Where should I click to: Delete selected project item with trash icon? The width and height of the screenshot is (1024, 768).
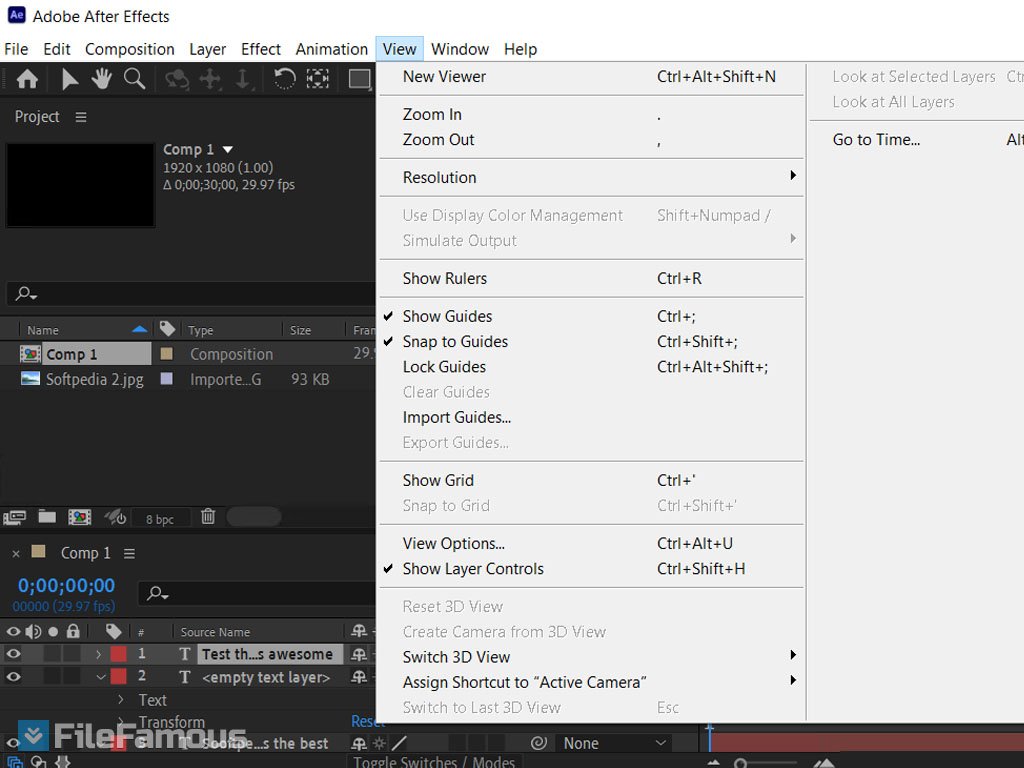point(208,516)
